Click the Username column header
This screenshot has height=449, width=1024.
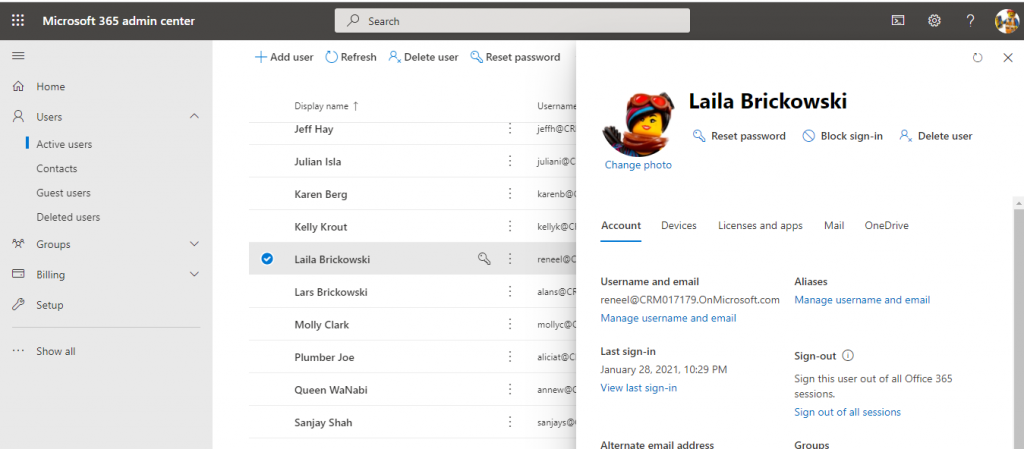point(556,106)
